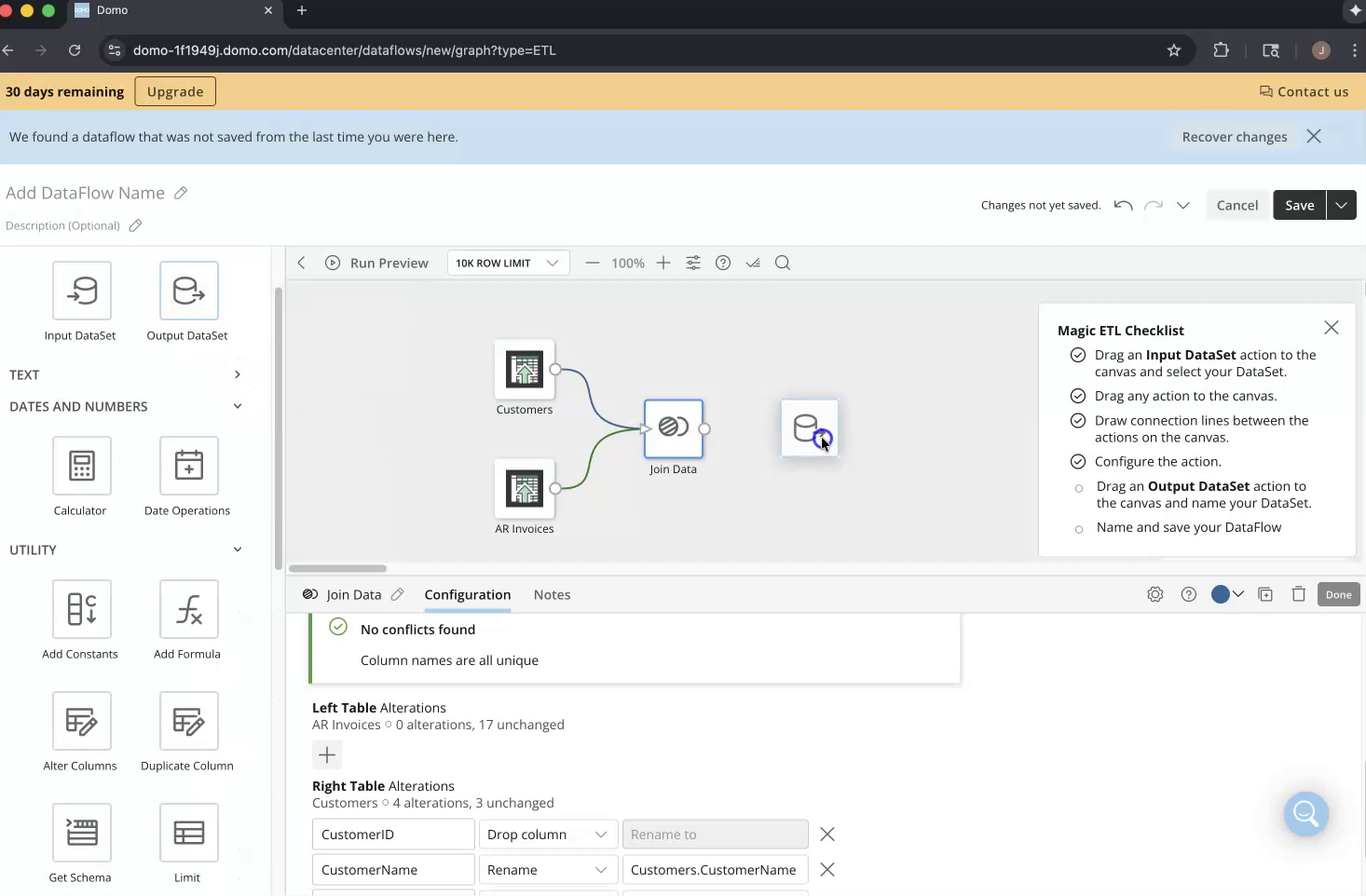Remove the CustomerName alteration row
The width and height of the screenshot is (1366, 896).
[827, 870]
